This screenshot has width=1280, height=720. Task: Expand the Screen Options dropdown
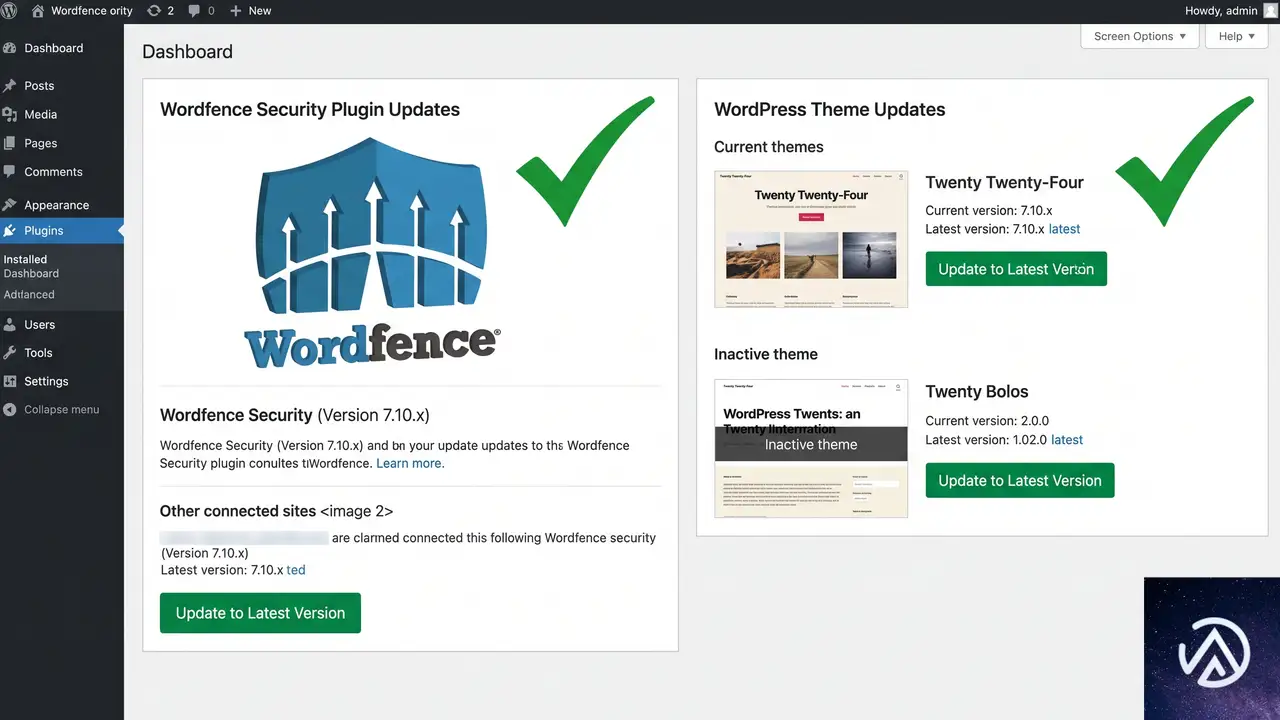[x=1140, y=36]
